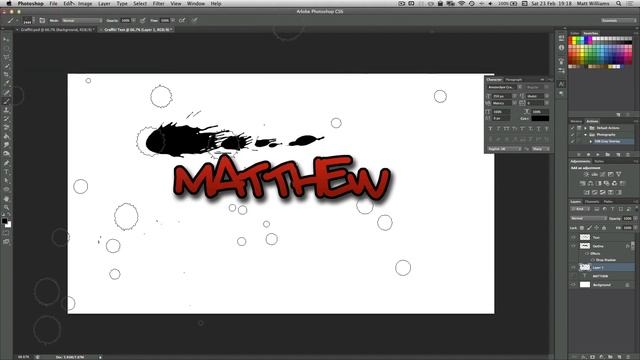Add a Brightness/Contrast adjustment
640x360 pixels.
pyautogui.click(x=586, y=175)
